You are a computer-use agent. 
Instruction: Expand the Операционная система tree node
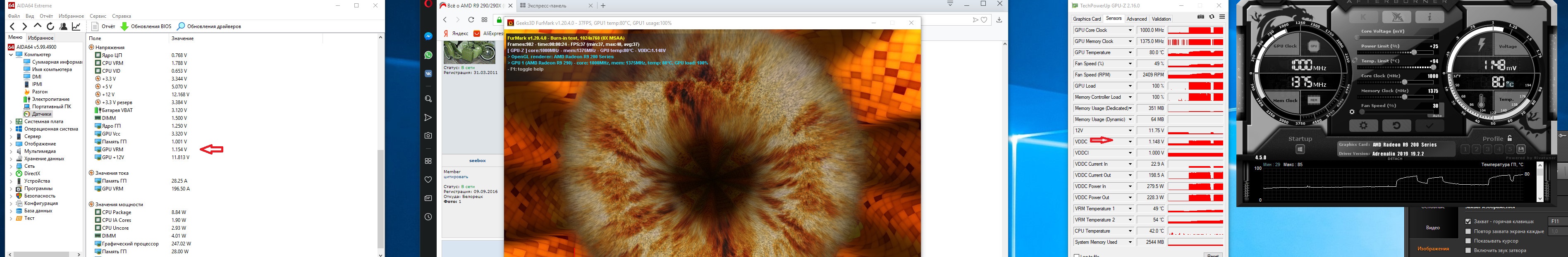tap(11, 129)
